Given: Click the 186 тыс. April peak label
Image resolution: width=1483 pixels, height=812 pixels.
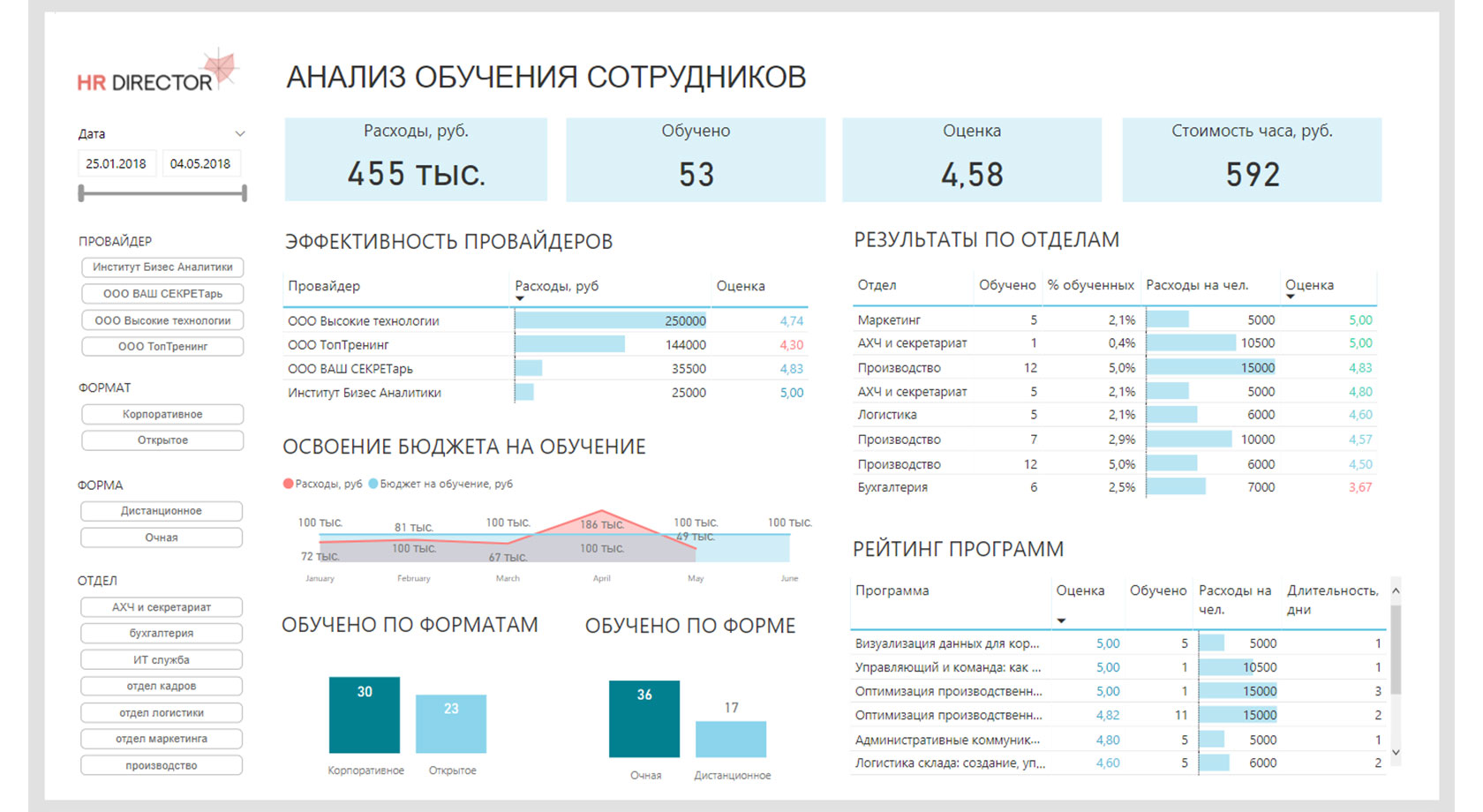Looking at the screenshot, I should 602,524.
